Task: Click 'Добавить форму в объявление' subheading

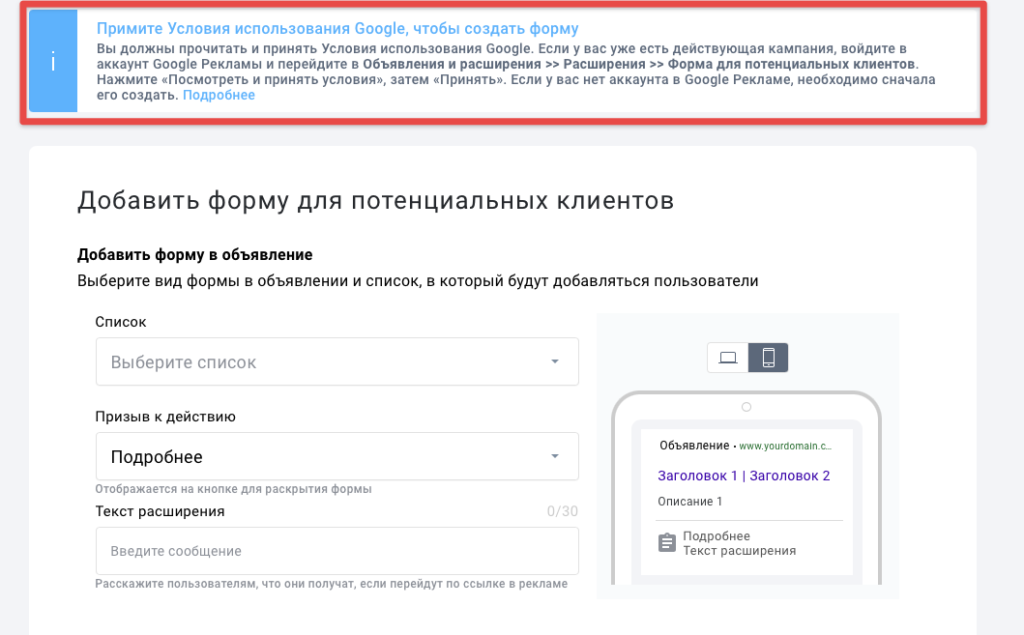Action: coord(195,255)
